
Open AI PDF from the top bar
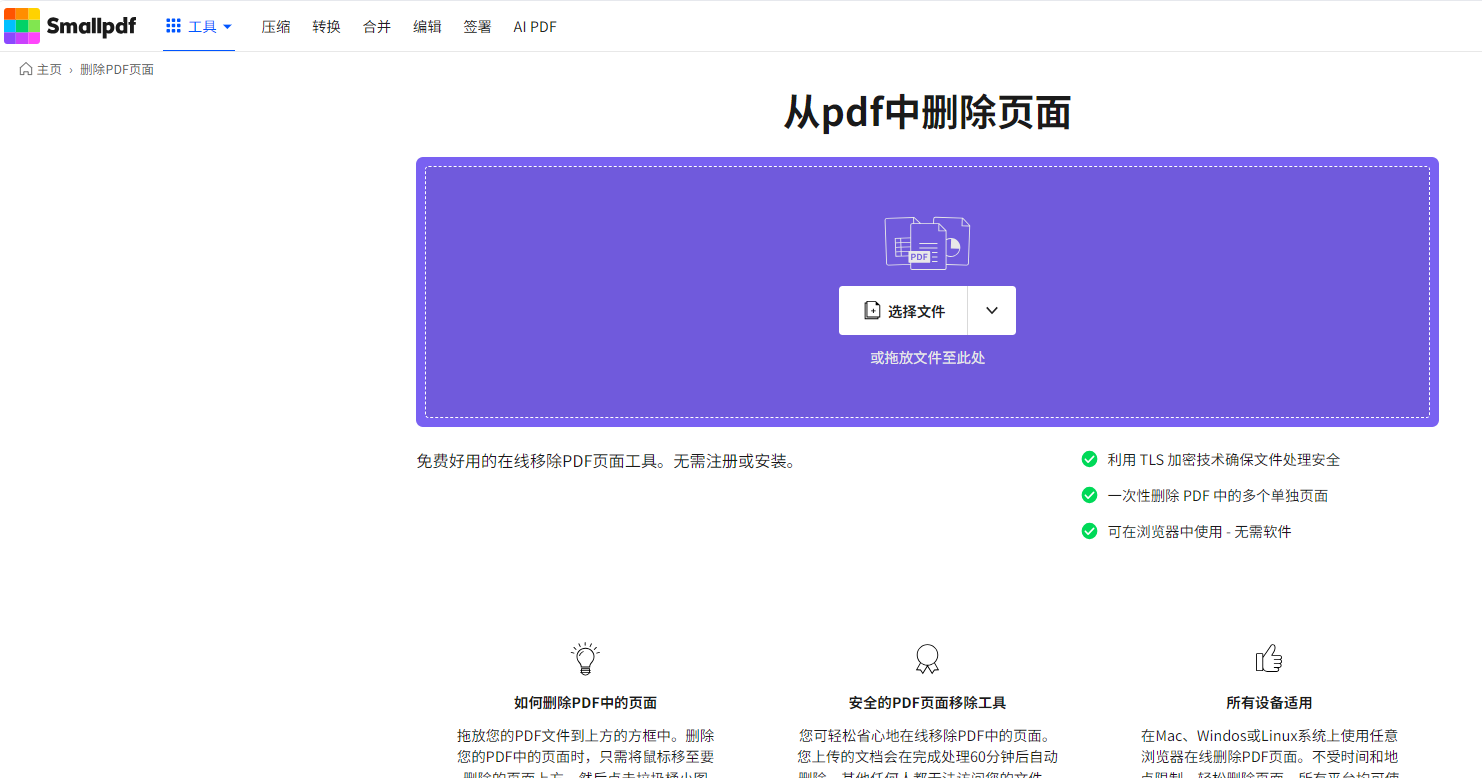point(535,27)
